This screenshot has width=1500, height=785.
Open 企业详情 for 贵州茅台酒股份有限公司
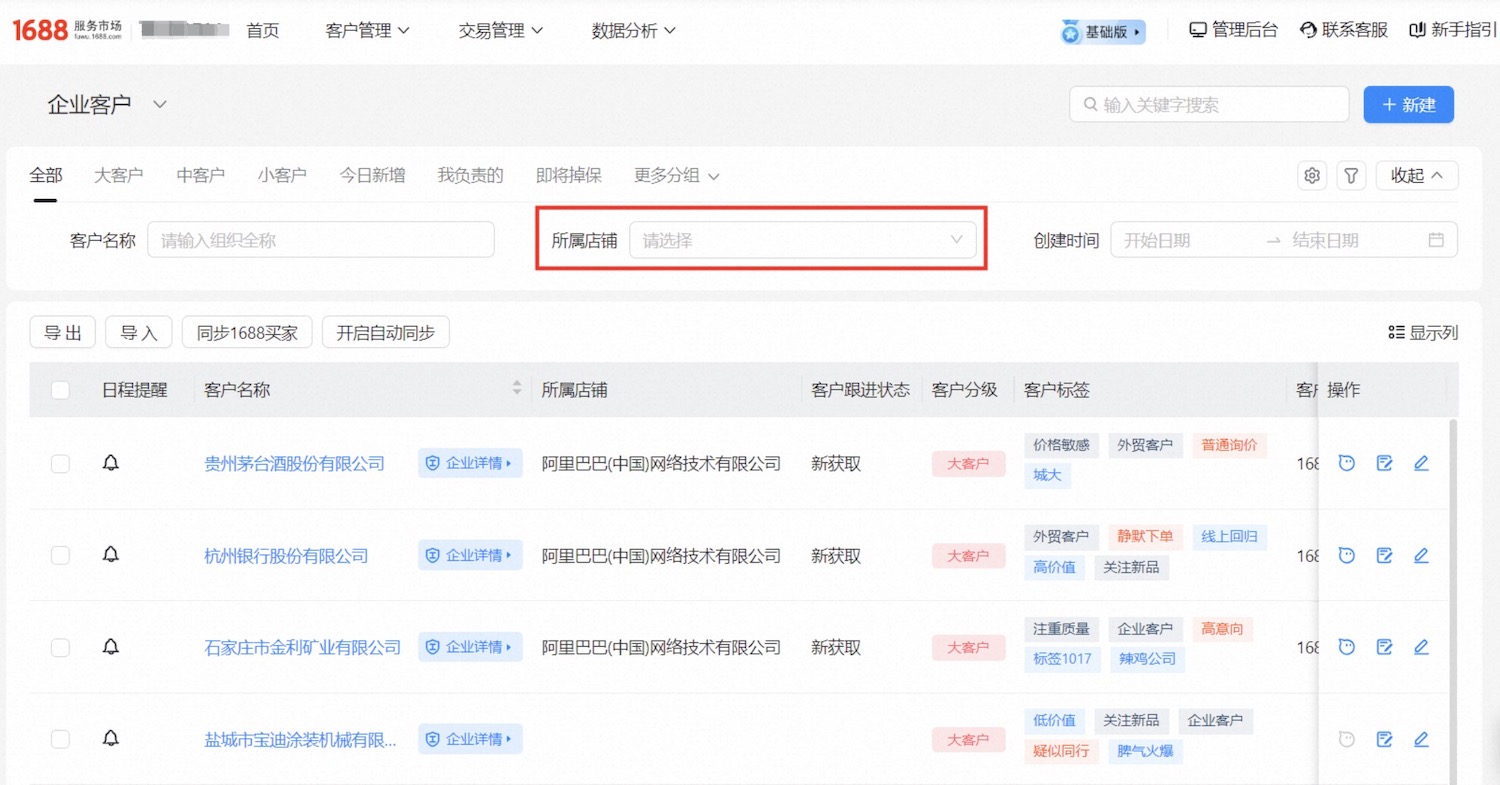(x=470, y=463)
